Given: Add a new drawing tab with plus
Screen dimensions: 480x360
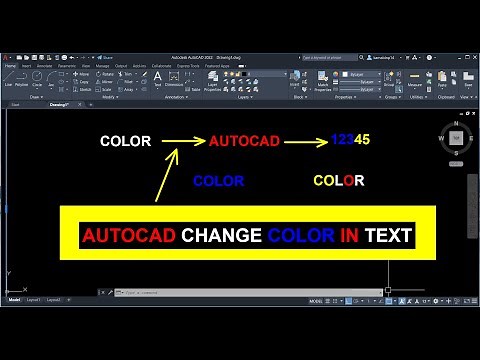Looking at the screenshot, I should coord(91,105).
